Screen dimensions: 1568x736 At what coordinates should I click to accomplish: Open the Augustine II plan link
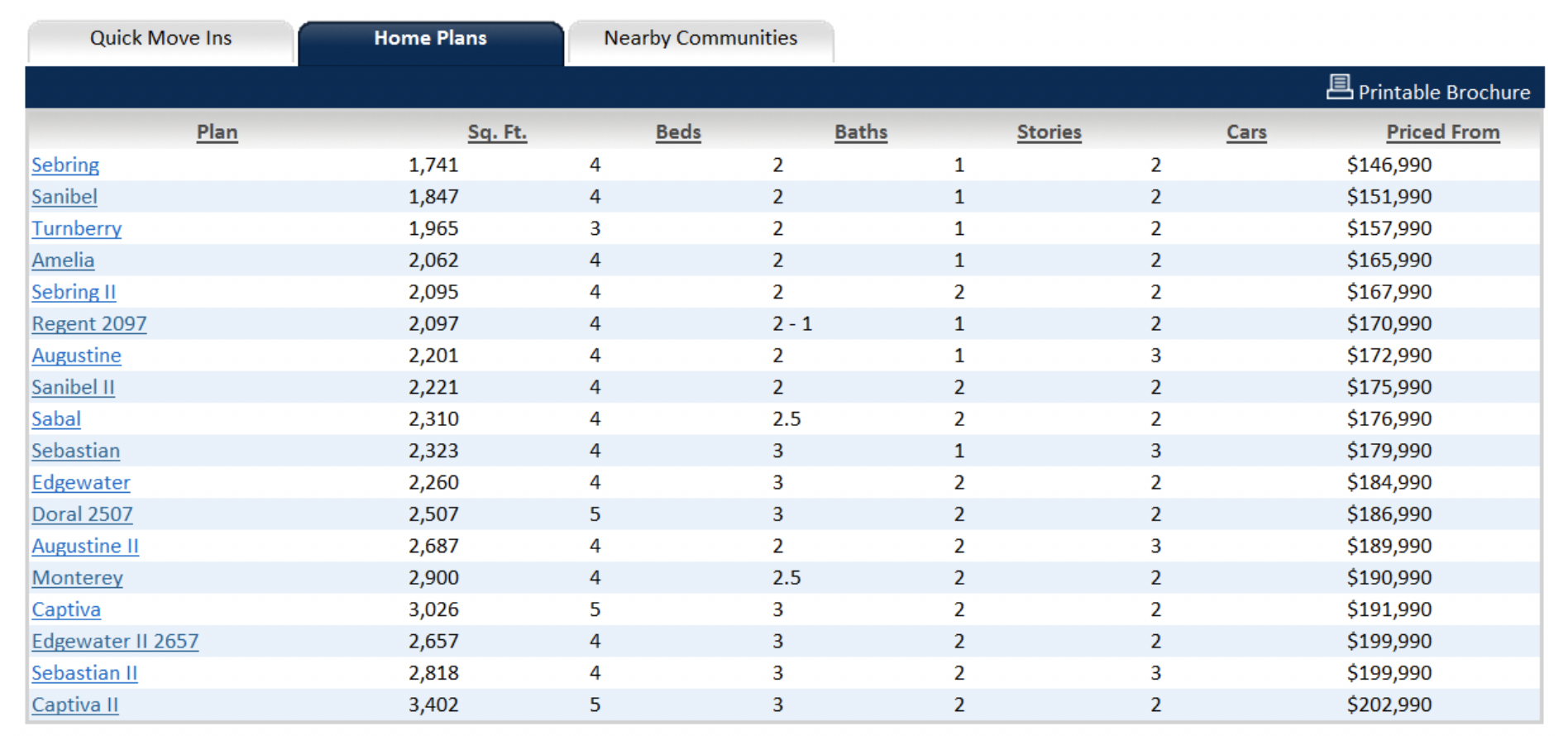(85, 546)
